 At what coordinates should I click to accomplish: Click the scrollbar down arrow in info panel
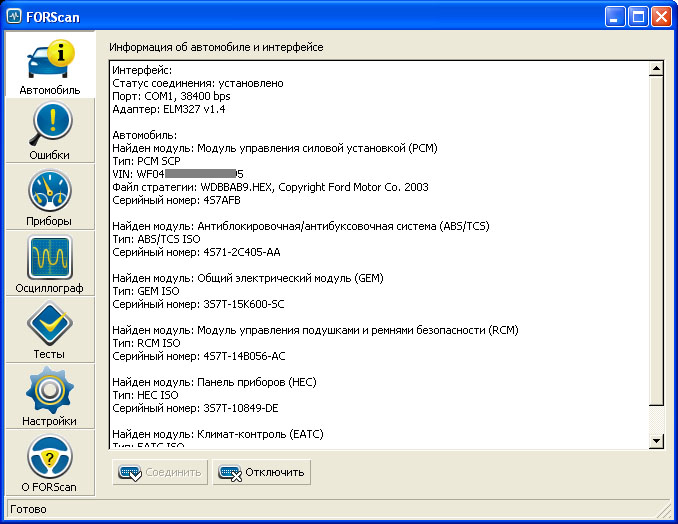pos(657,440)
